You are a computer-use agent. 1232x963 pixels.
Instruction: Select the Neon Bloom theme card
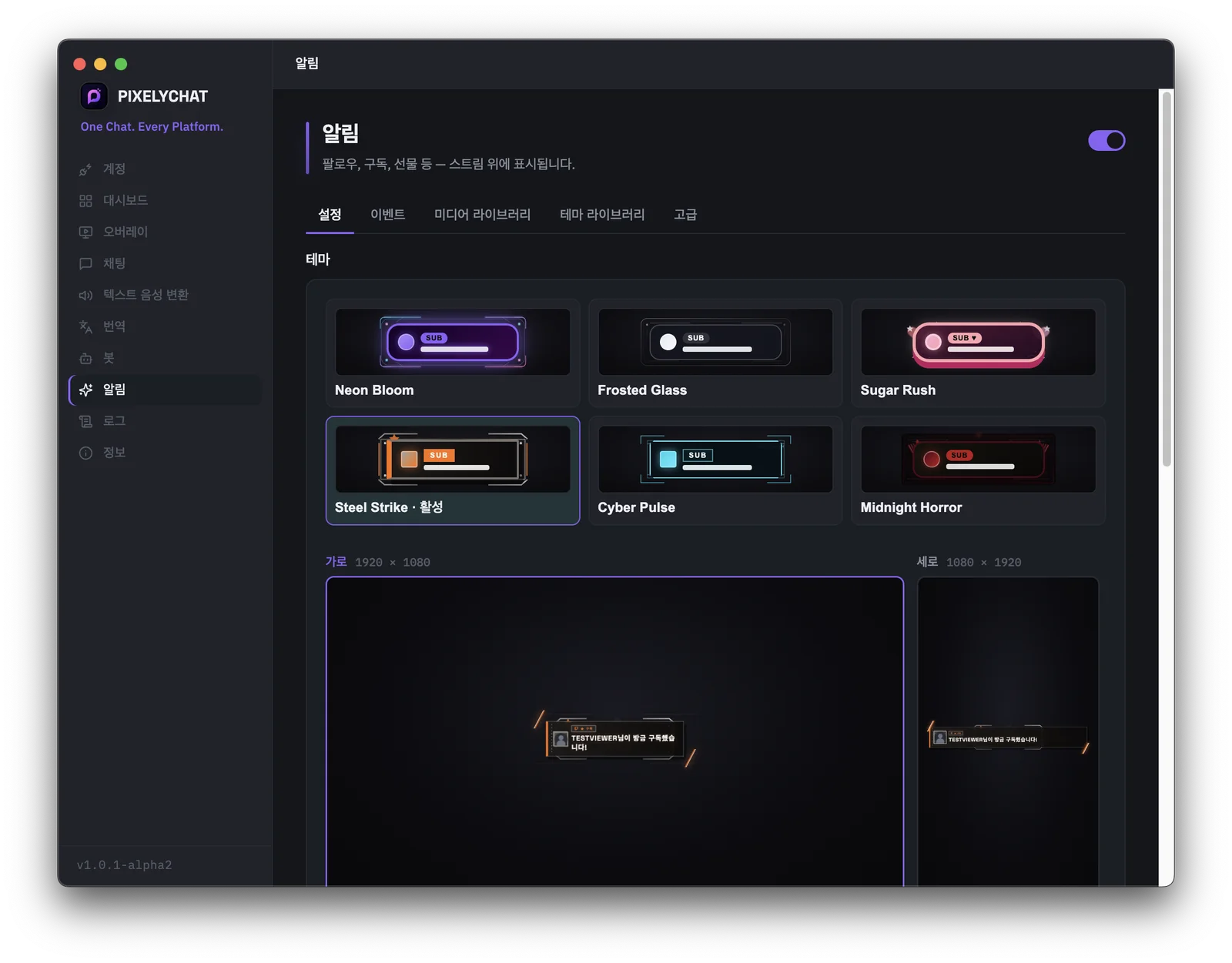[x=453, y=353]
